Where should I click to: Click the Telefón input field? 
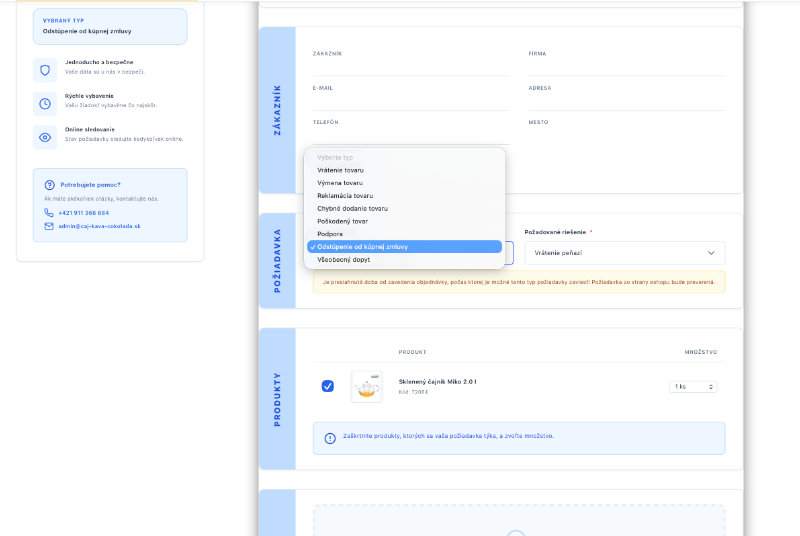pos(411,136)
